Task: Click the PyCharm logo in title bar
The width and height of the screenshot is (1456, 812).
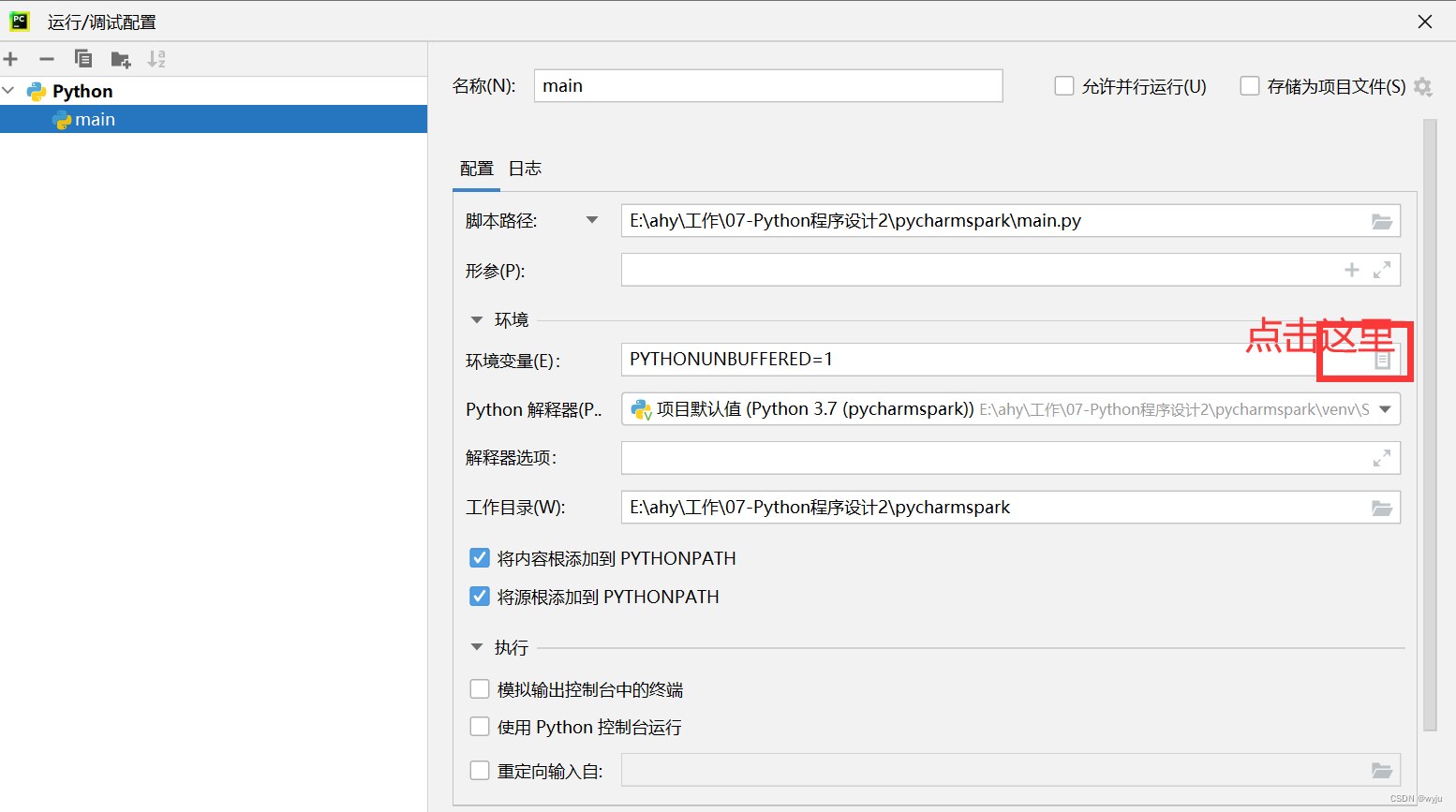Action: [x=20, y=21]
